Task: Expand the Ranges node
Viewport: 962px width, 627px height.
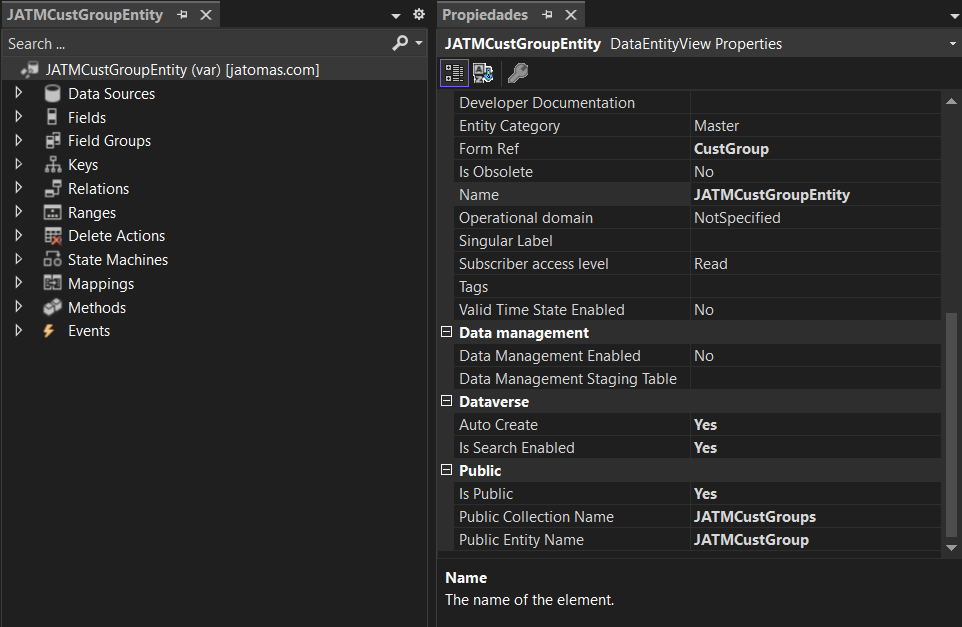Action: (18, 212)
